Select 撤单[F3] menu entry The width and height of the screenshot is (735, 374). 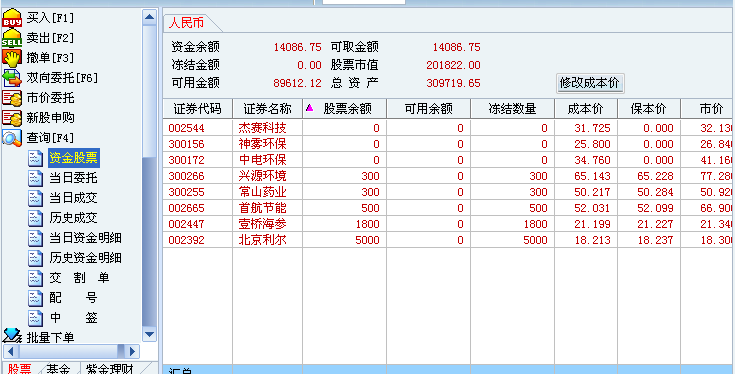pyautogui.click(x=50, y=58)
